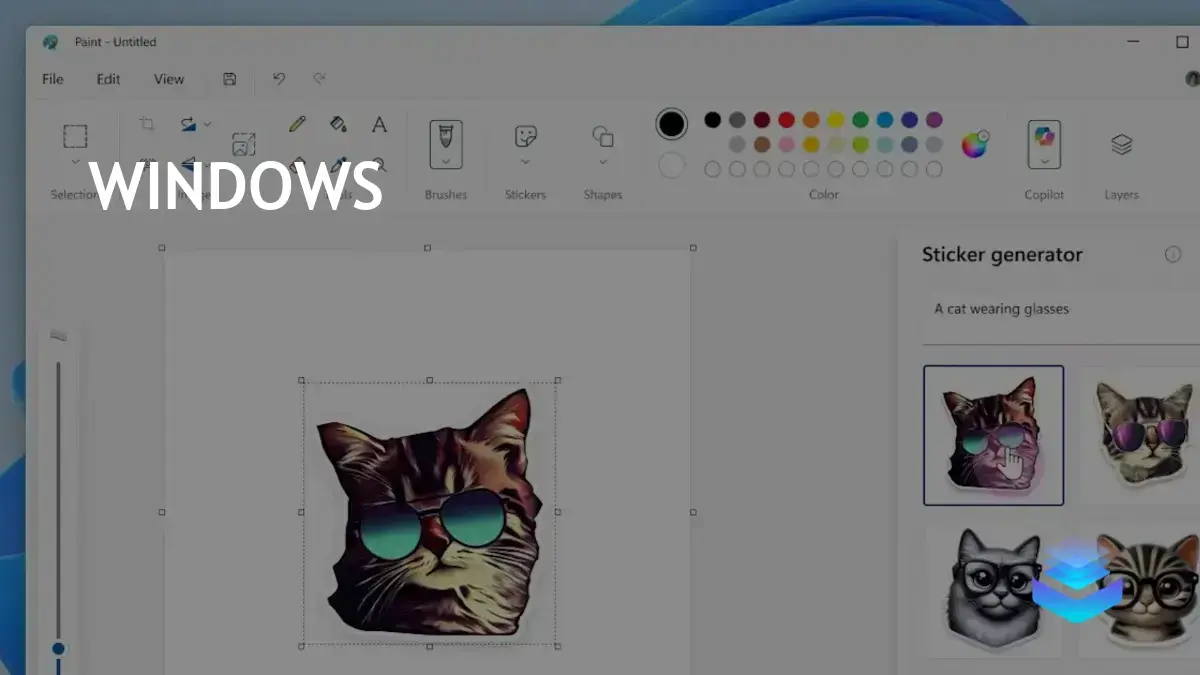Select the Pencil tool
The image size is (1200, 675).
[x=296, y=123]
